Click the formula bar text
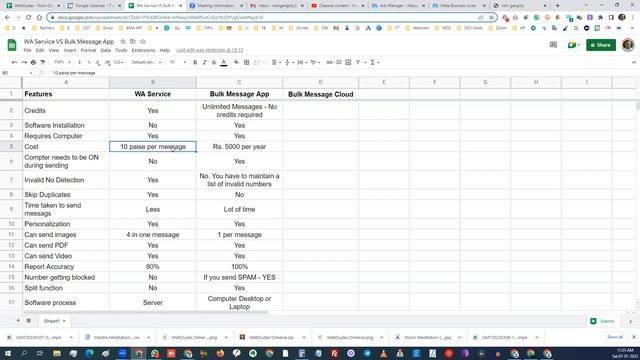 74,73
